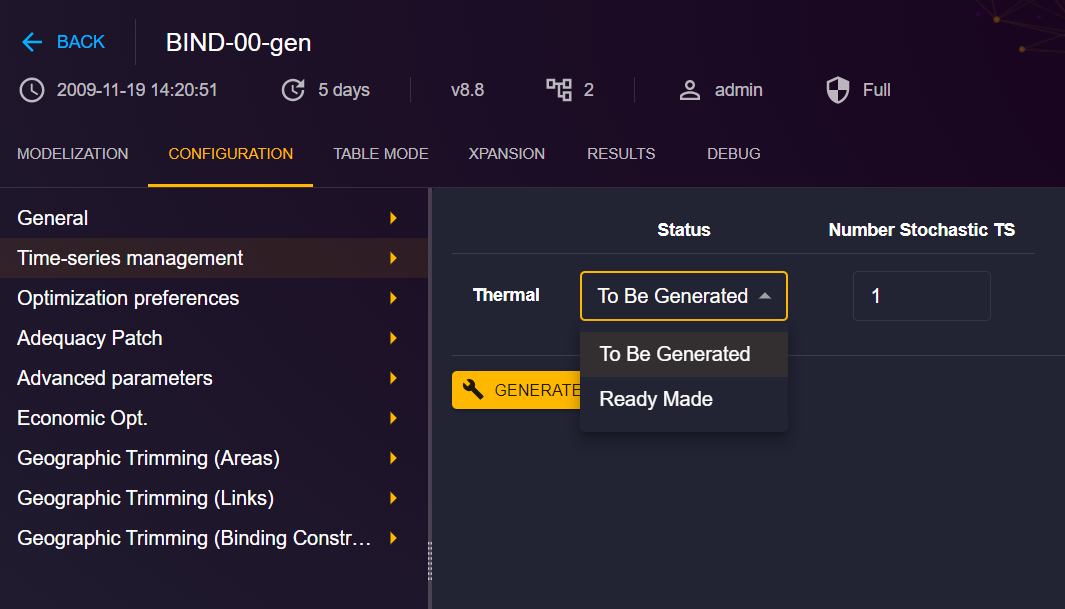Click the clock icon beside creation date

pos(32,90)
